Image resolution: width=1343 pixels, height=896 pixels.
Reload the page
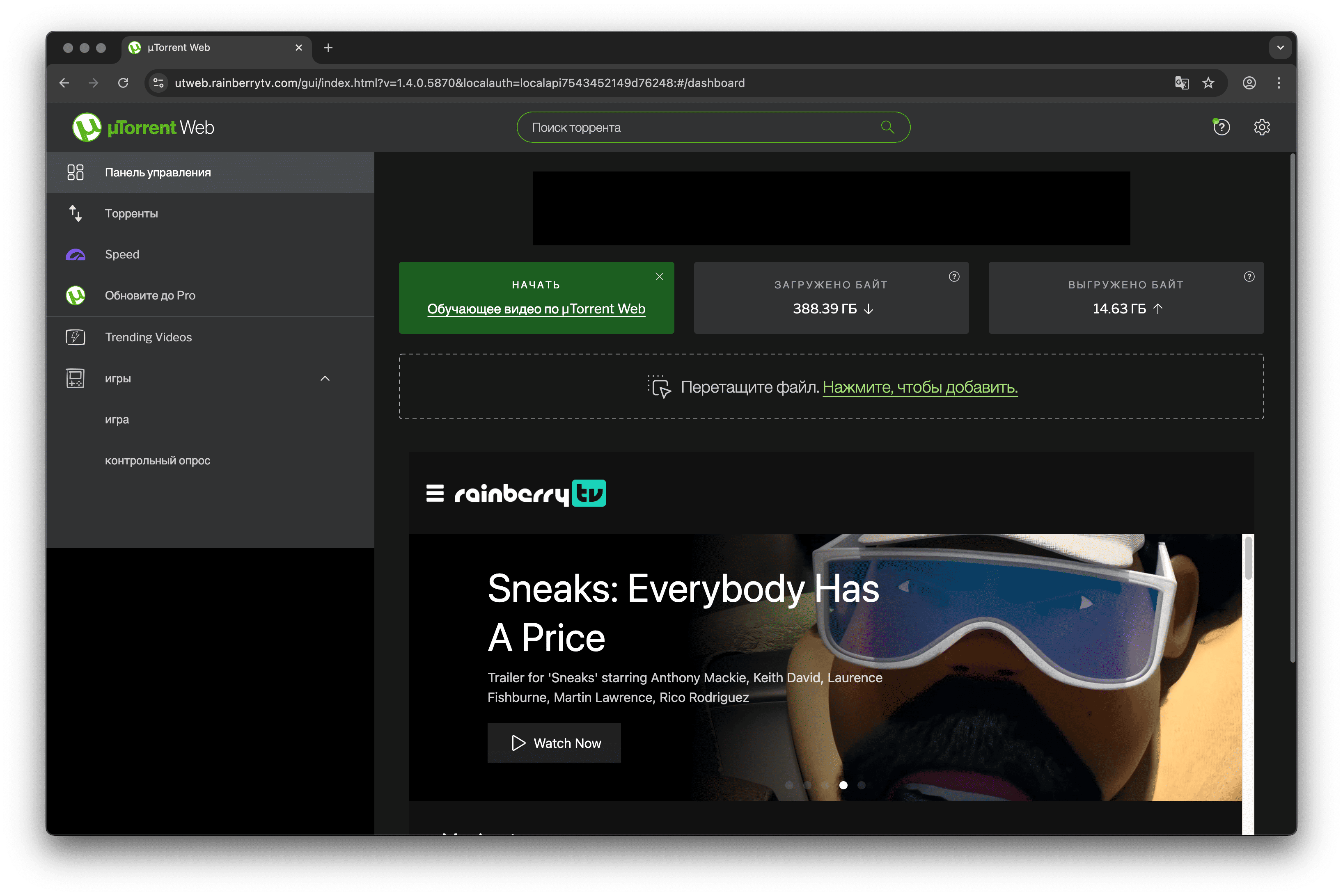123,83
